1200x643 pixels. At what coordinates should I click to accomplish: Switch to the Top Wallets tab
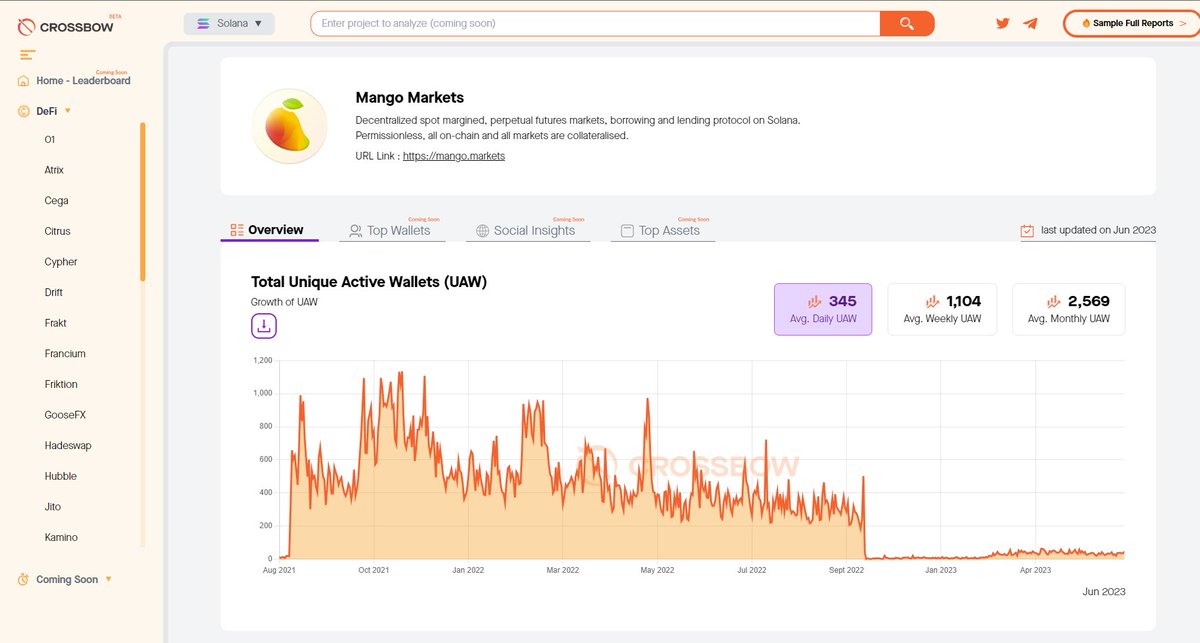(x=390, y=230)
